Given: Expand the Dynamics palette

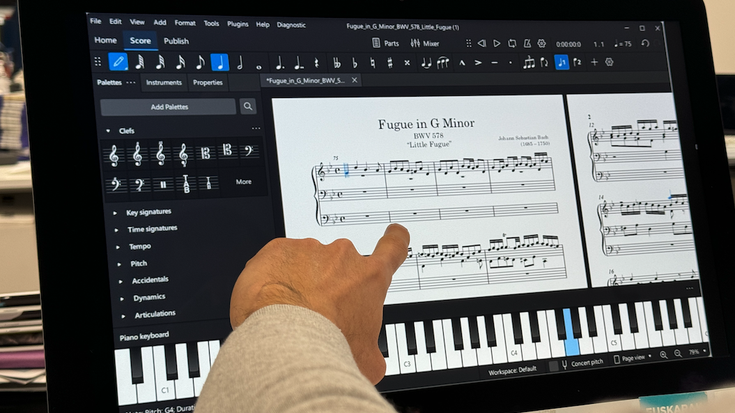Looking at the screenshot, I should point(122,299).
